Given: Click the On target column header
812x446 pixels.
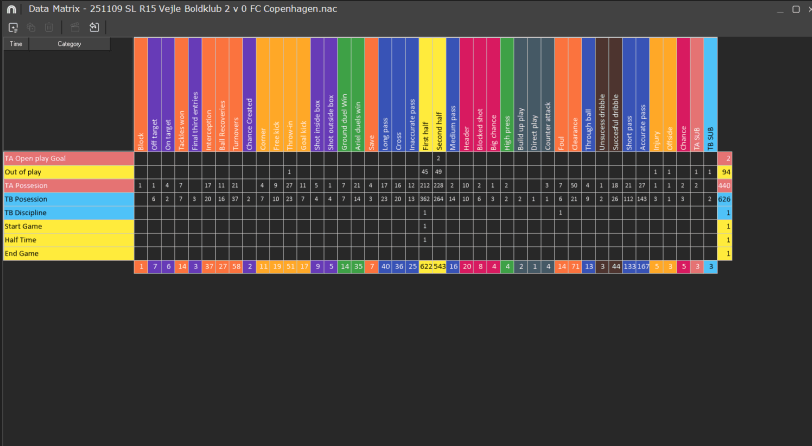Looking at the screenshot, I should click(168, 94).
